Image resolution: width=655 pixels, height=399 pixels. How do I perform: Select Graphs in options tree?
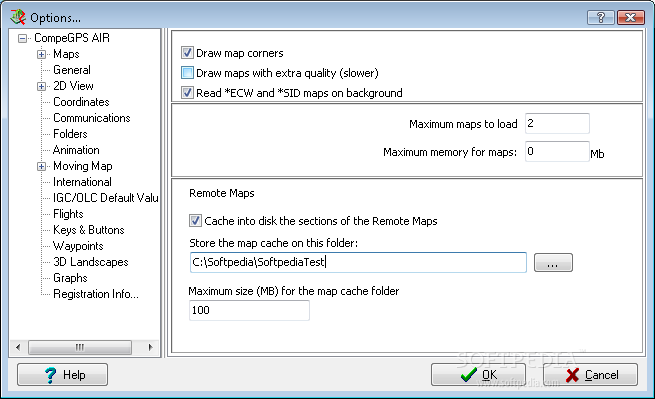click(x=70, y=278)
